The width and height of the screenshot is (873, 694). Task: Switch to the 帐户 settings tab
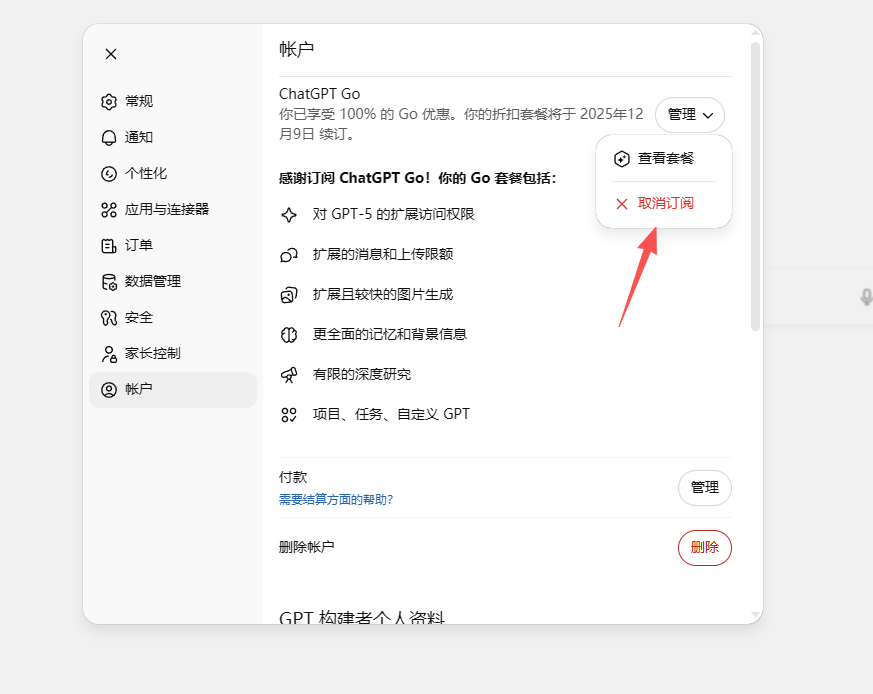pos(173,390)
